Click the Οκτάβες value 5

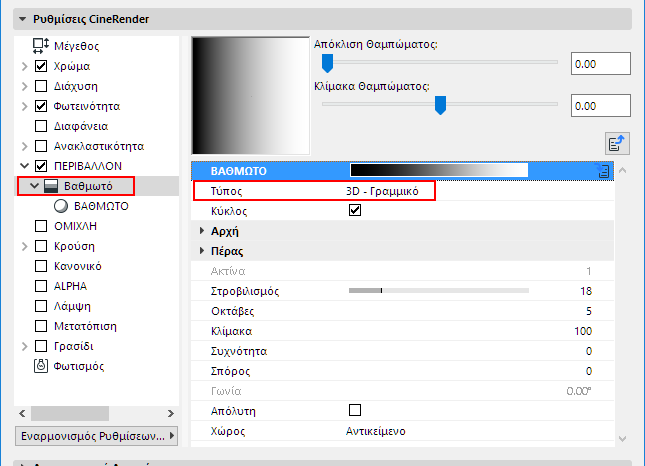(x=589, y=311)
